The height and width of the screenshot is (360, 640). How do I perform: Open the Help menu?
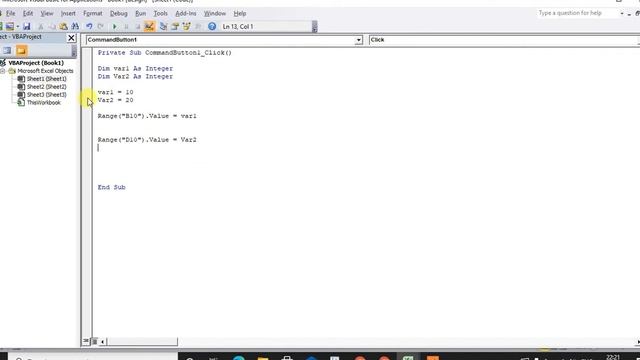point(240,13)
